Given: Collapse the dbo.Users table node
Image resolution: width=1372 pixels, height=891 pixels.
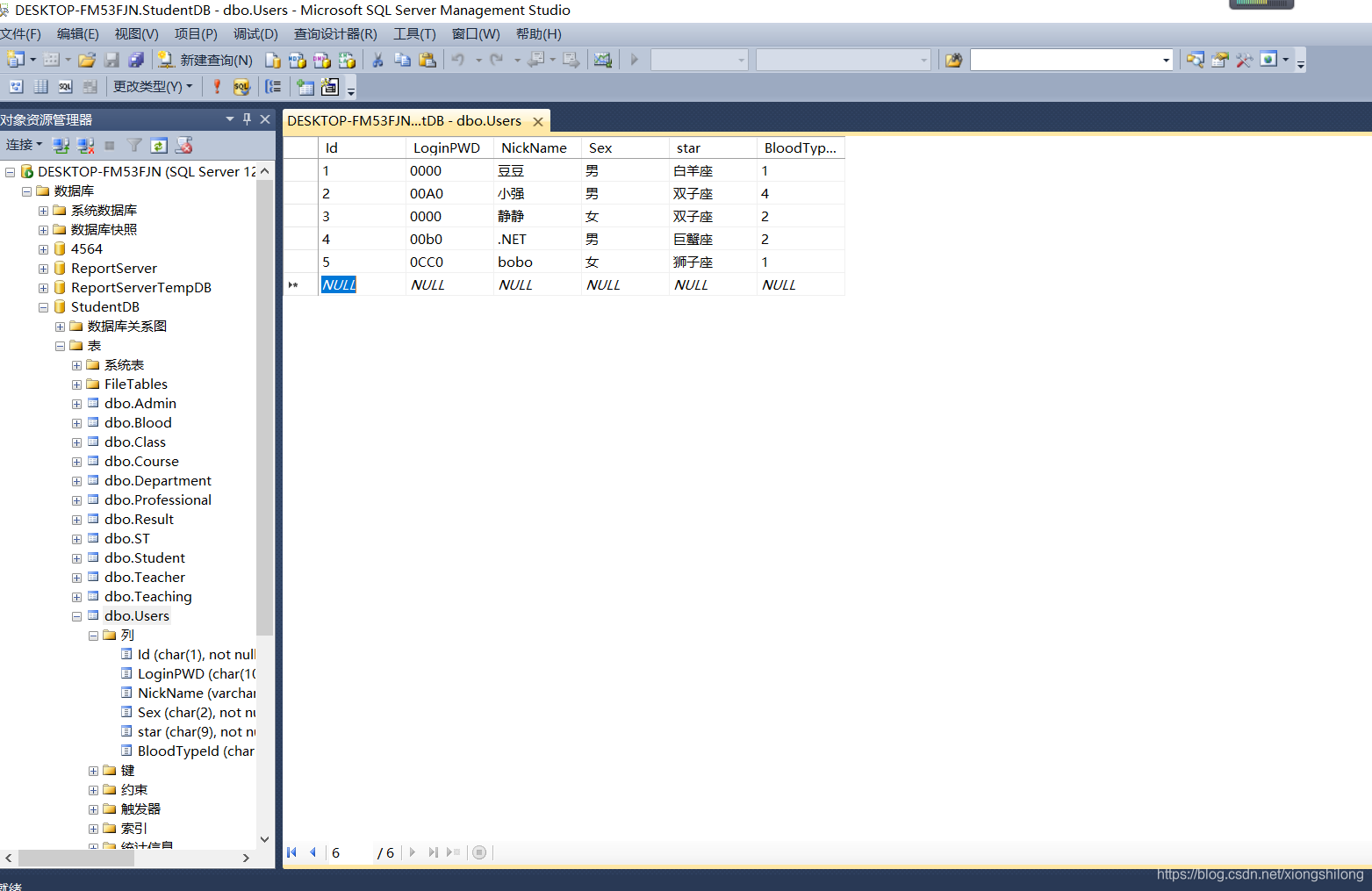Looking at the screenshot, I should coord(77,616).
